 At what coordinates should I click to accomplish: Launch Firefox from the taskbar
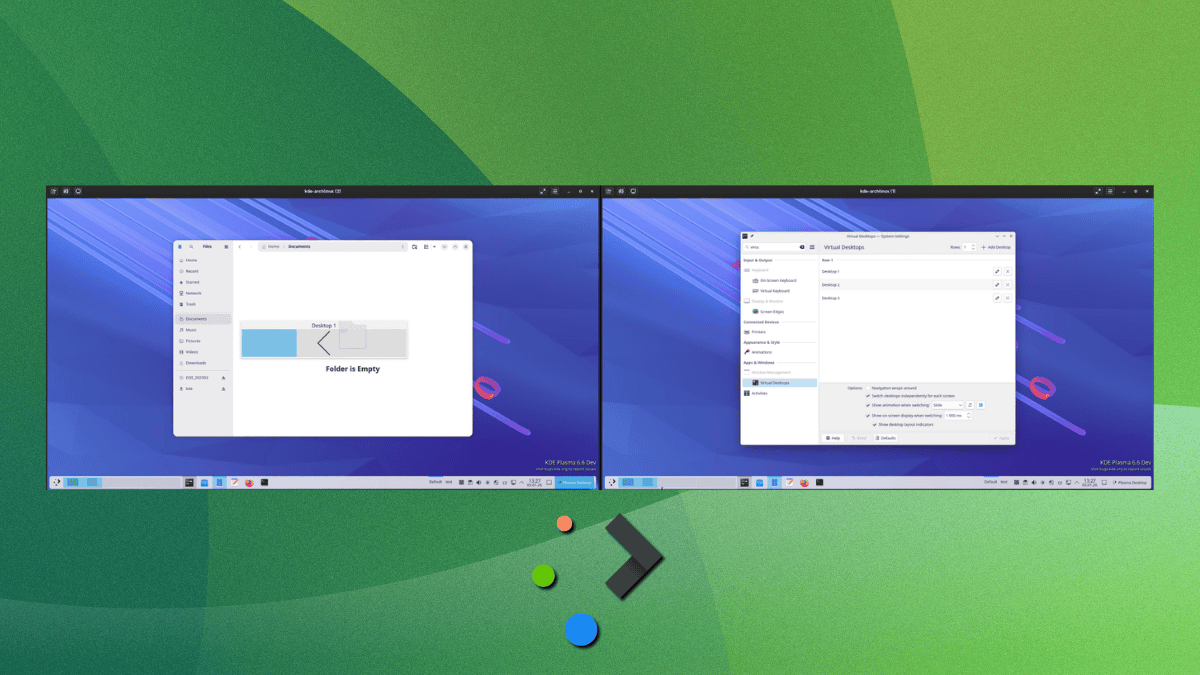point(249,482)
